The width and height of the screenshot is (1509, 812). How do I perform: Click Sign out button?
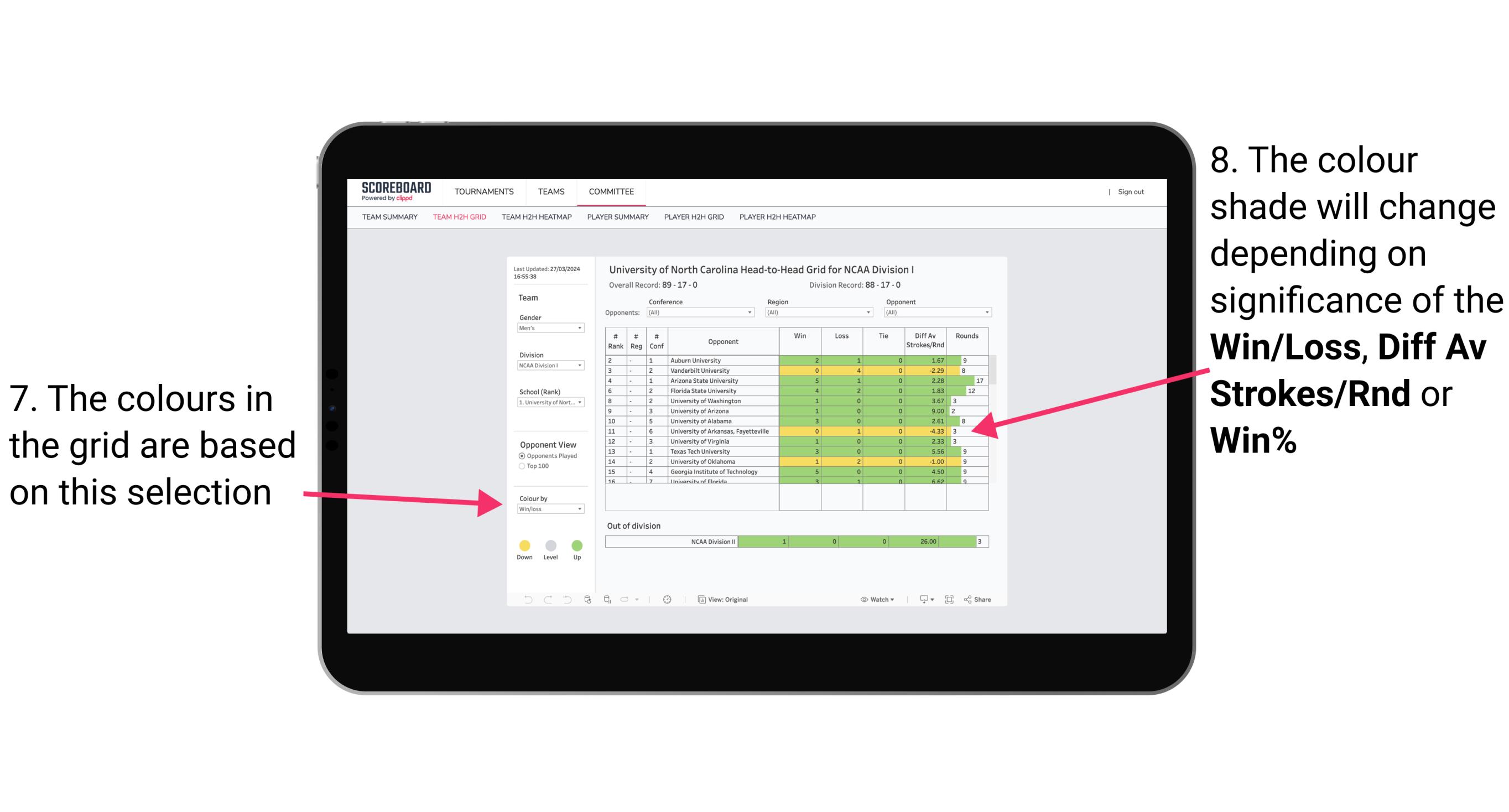(x=1131, y=193)
